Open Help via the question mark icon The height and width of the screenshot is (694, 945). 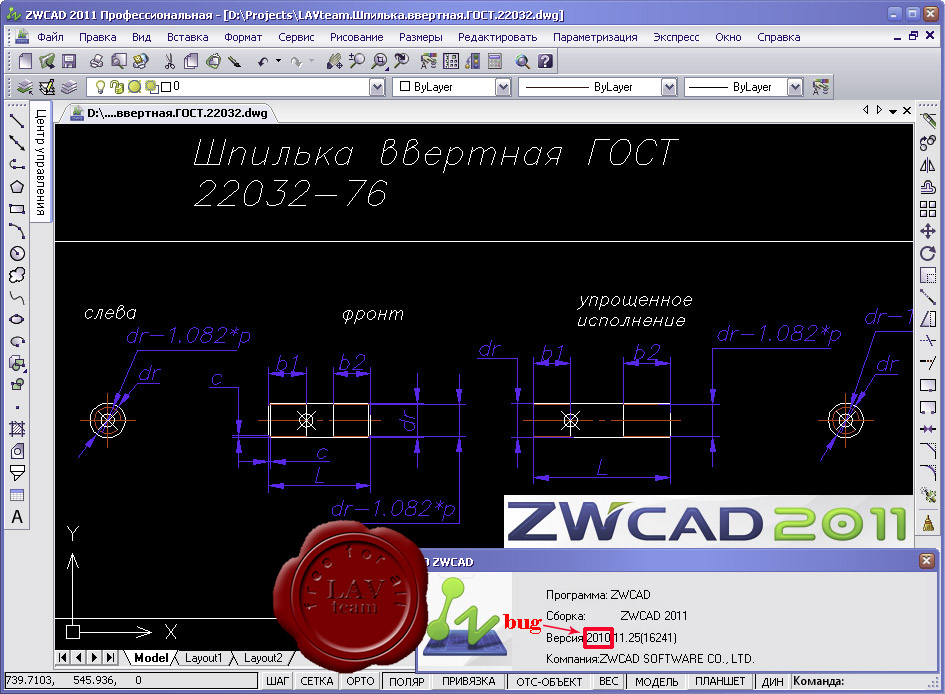(545, 61)
